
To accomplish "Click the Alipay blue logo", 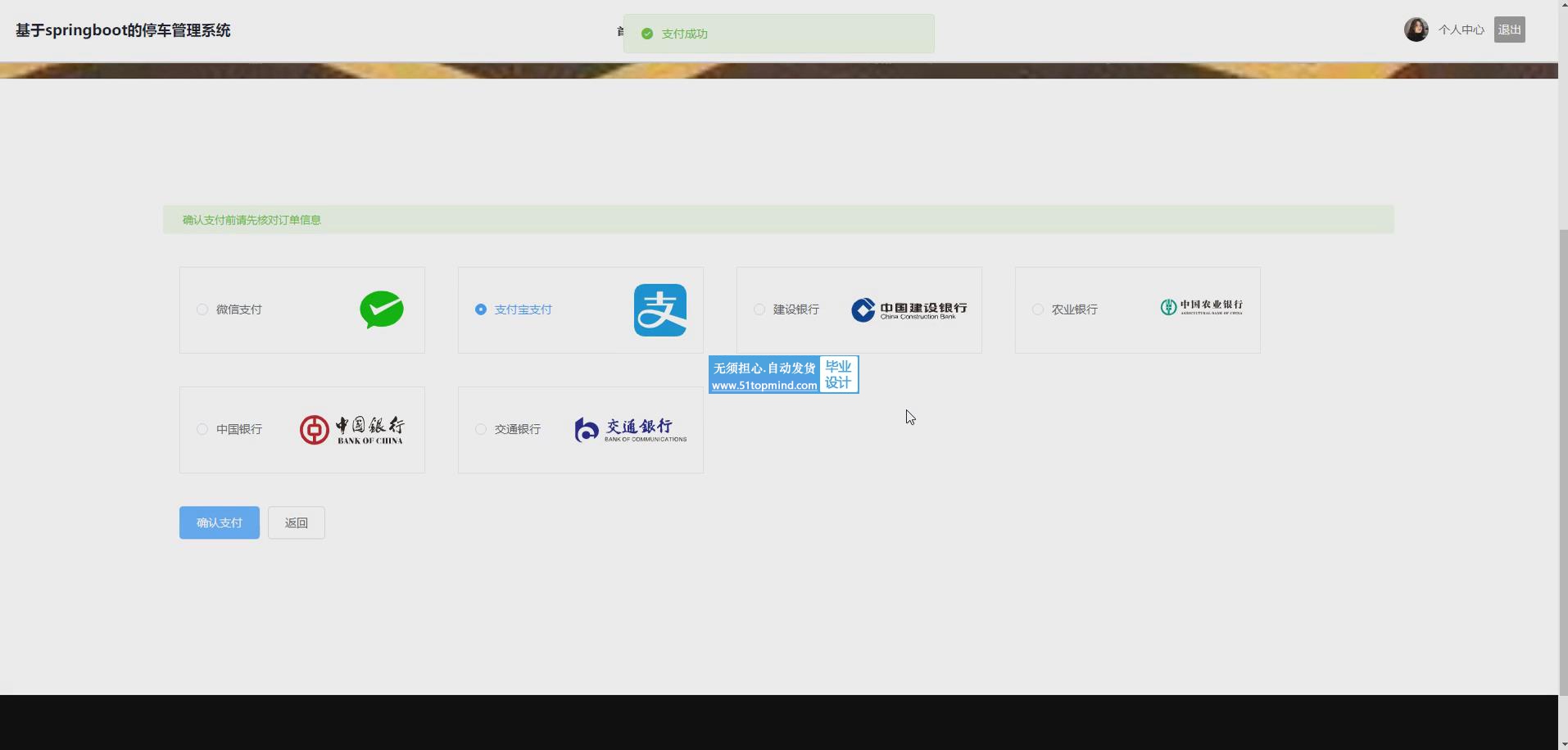I will 660,309.
